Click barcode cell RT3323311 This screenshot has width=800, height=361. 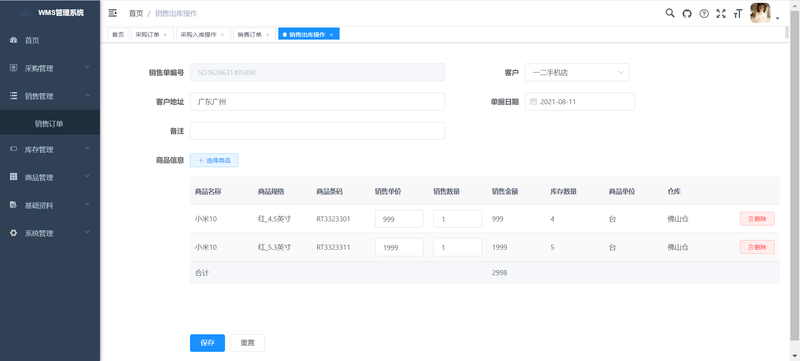coord(333,247)
